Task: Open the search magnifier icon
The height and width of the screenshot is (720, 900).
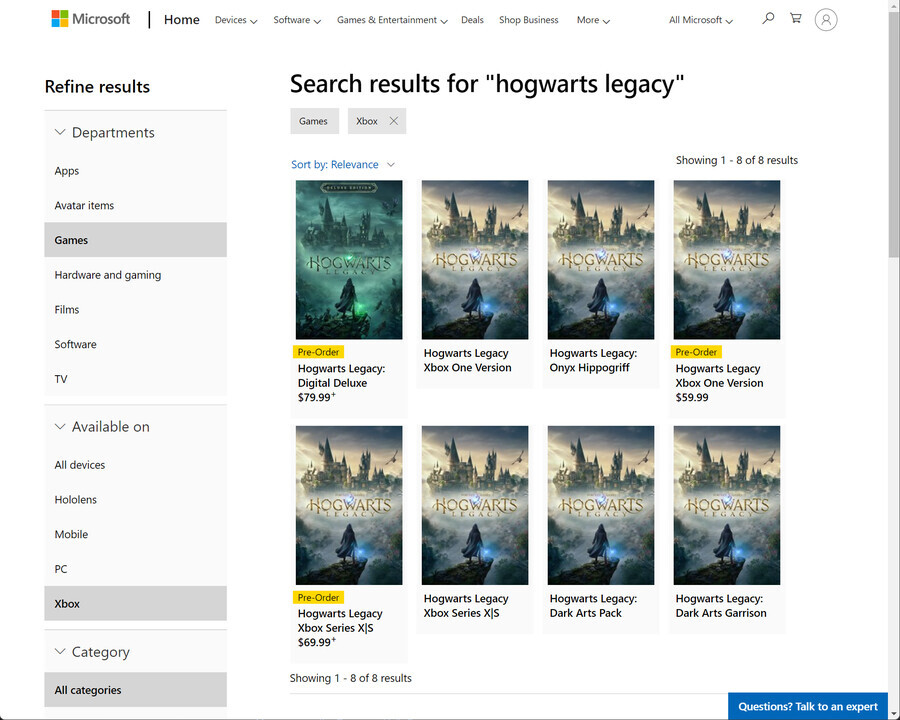Action: click(x=767, y=19)
